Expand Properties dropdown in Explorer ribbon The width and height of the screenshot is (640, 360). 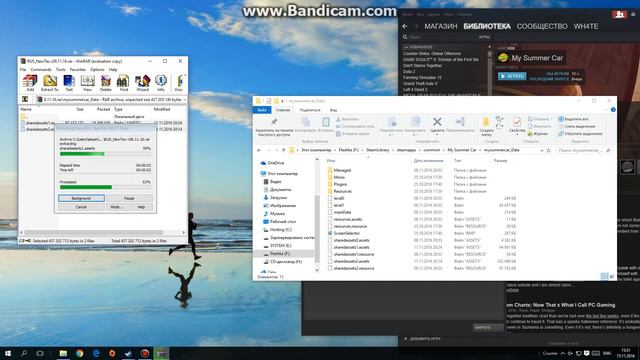coord(517,134)
